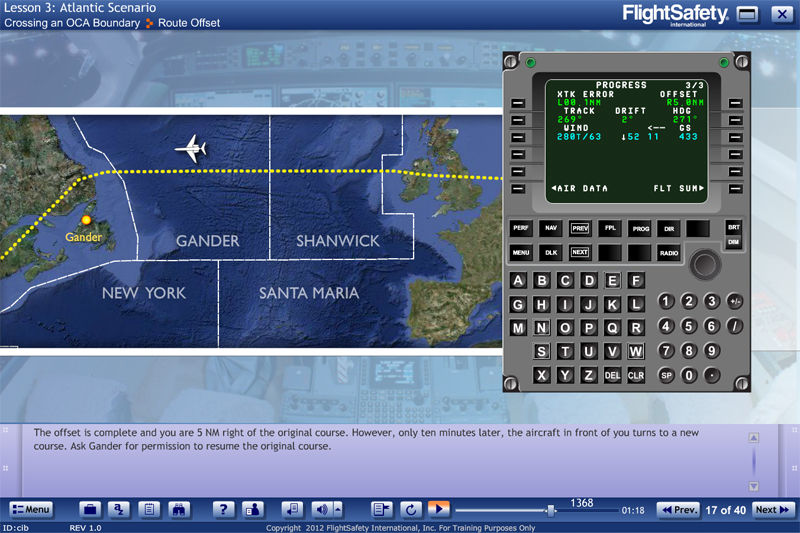Click the SP space key
The height and width of the screenshot is (533, 800).
point(666,375)
